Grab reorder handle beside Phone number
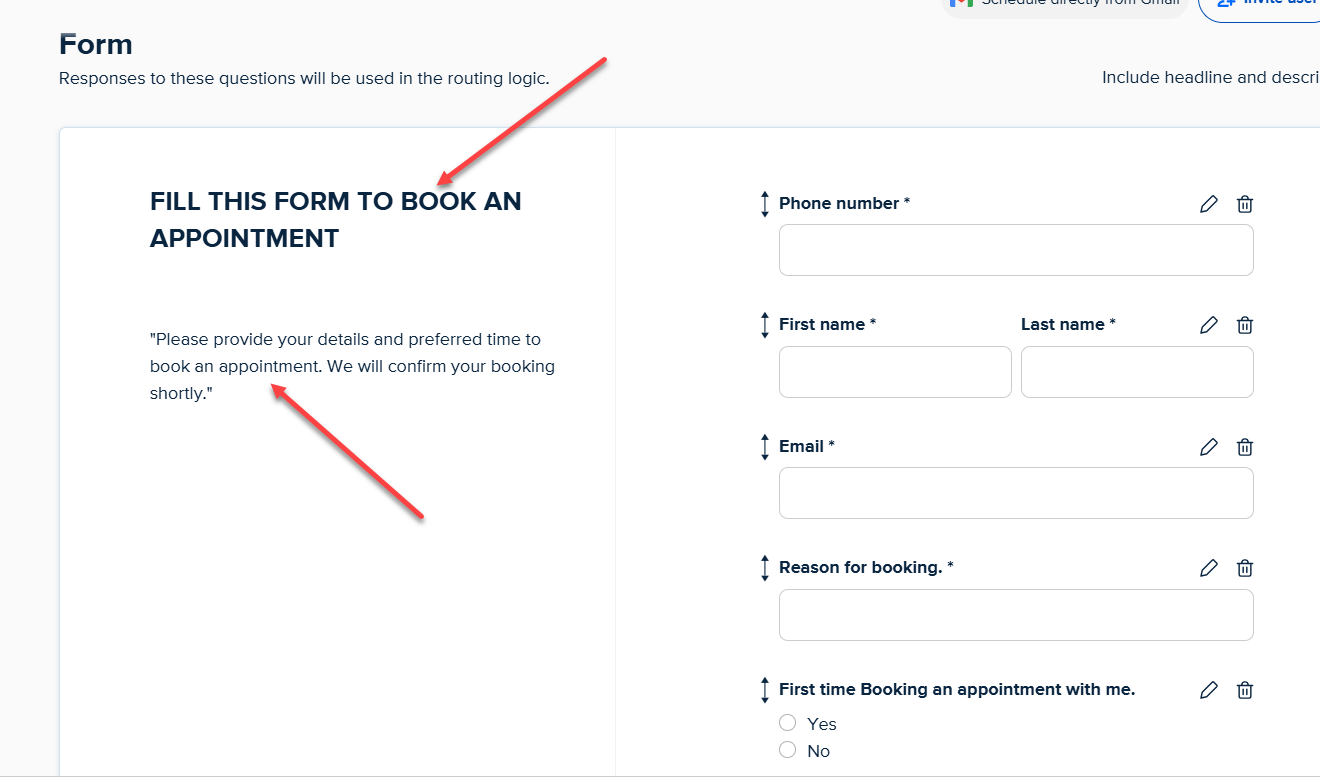 point(765,204)
